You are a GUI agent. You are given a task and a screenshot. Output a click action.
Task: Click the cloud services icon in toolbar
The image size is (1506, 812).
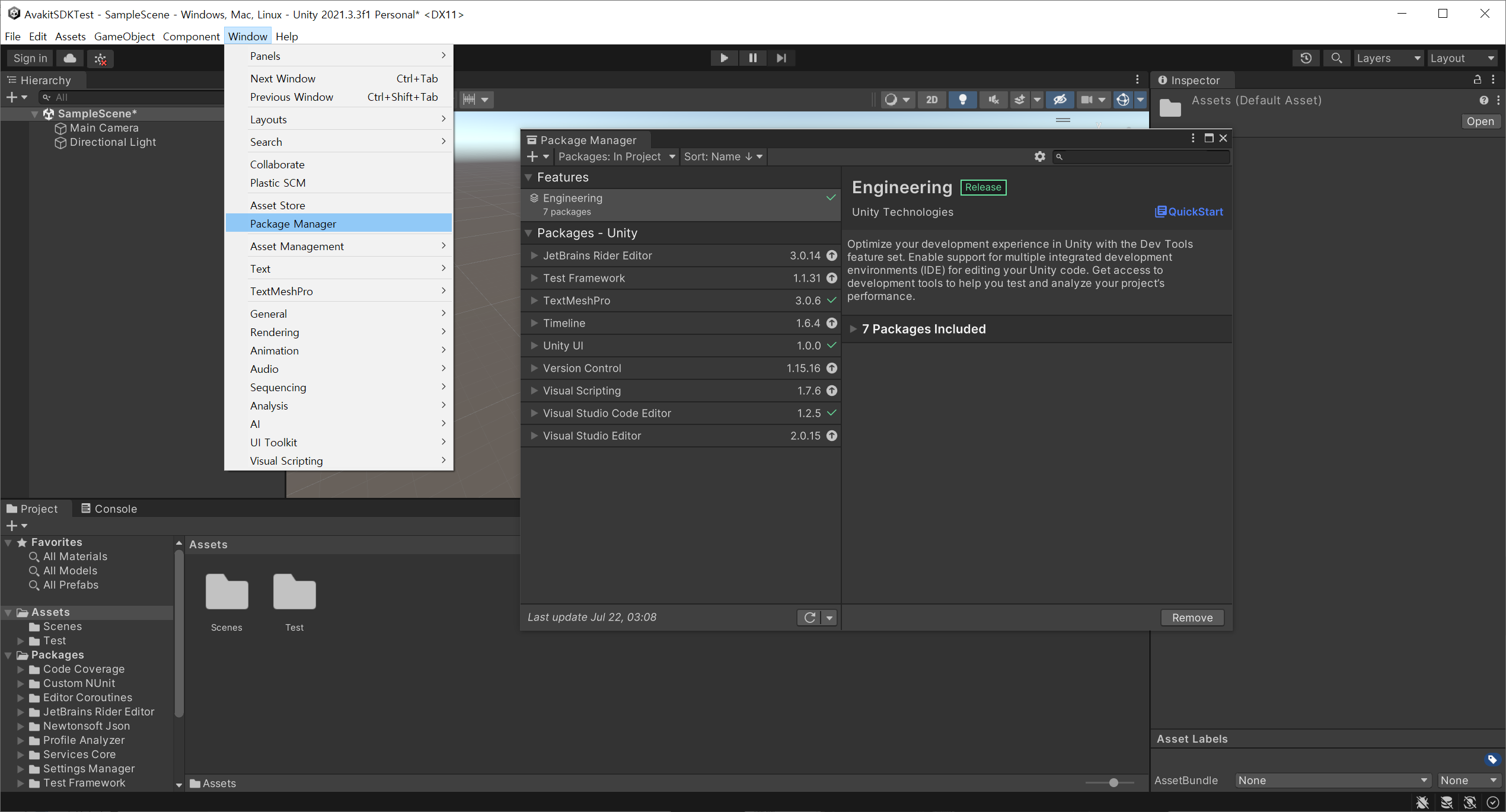pyautogui.click(x=69, y=58)
